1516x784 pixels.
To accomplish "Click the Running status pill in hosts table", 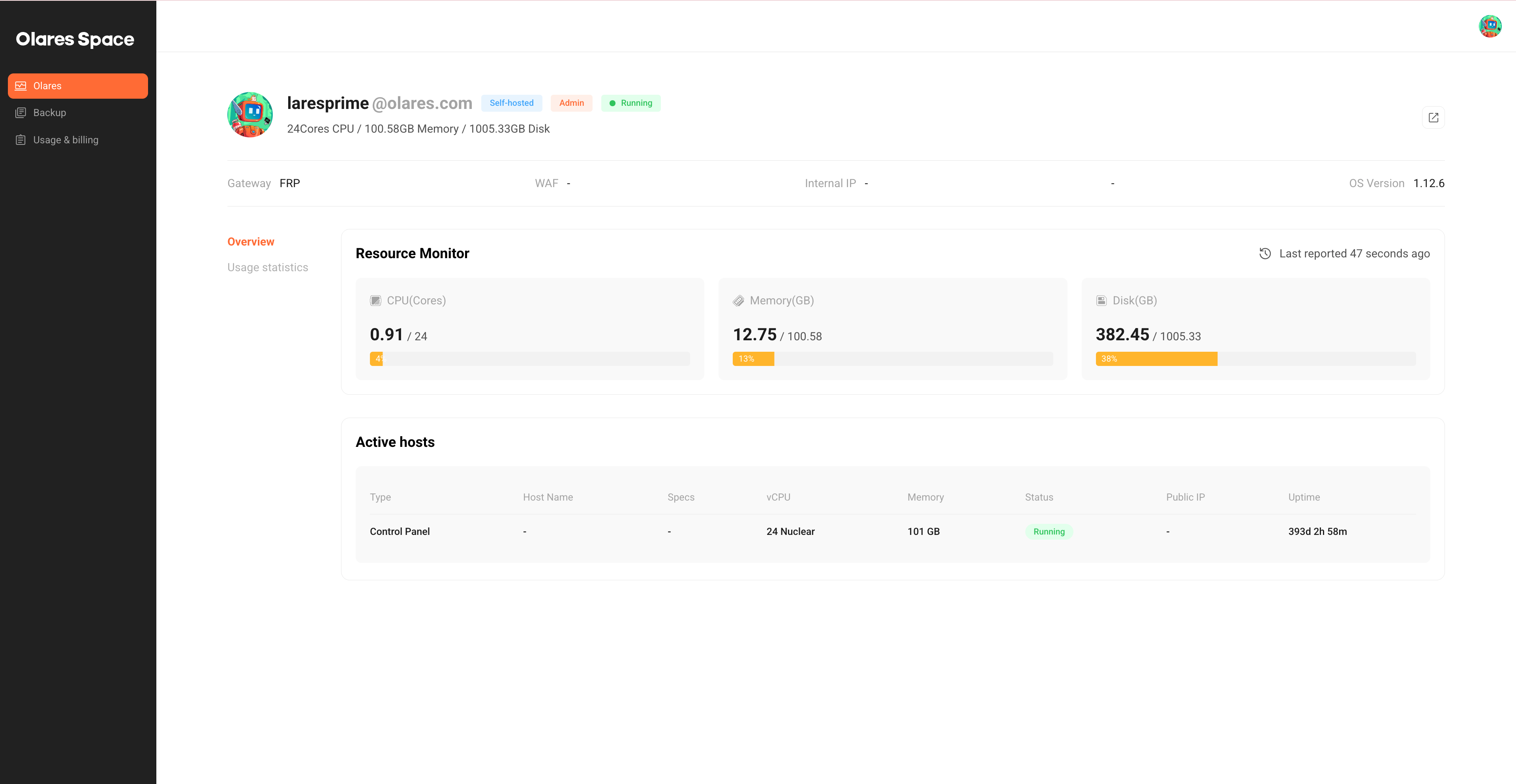I will tap(1049, 531).
